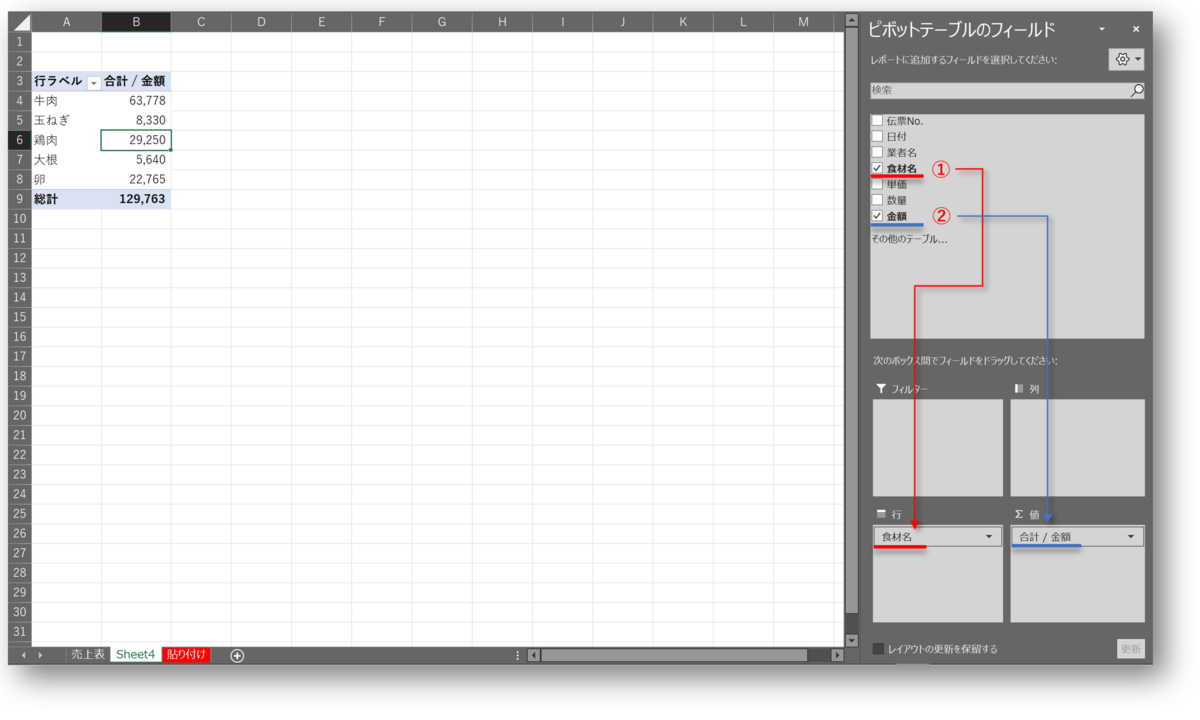Select row 1 header
Image resolution: width=1200 pixels, height=720 pixels.
tap(20, 42)
